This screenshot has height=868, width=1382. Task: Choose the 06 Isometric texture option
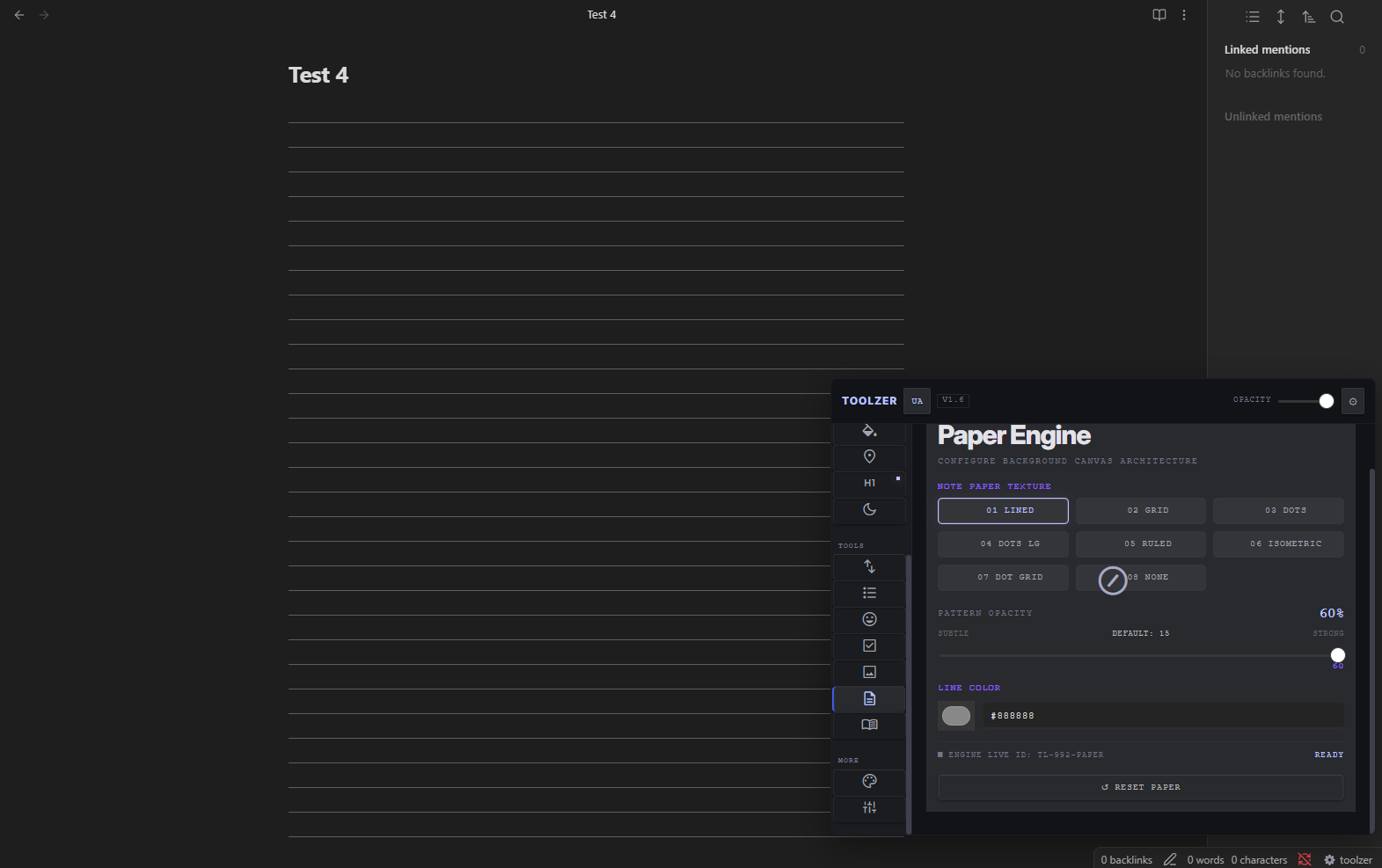pyautogui.click(x=1278, y=544)
